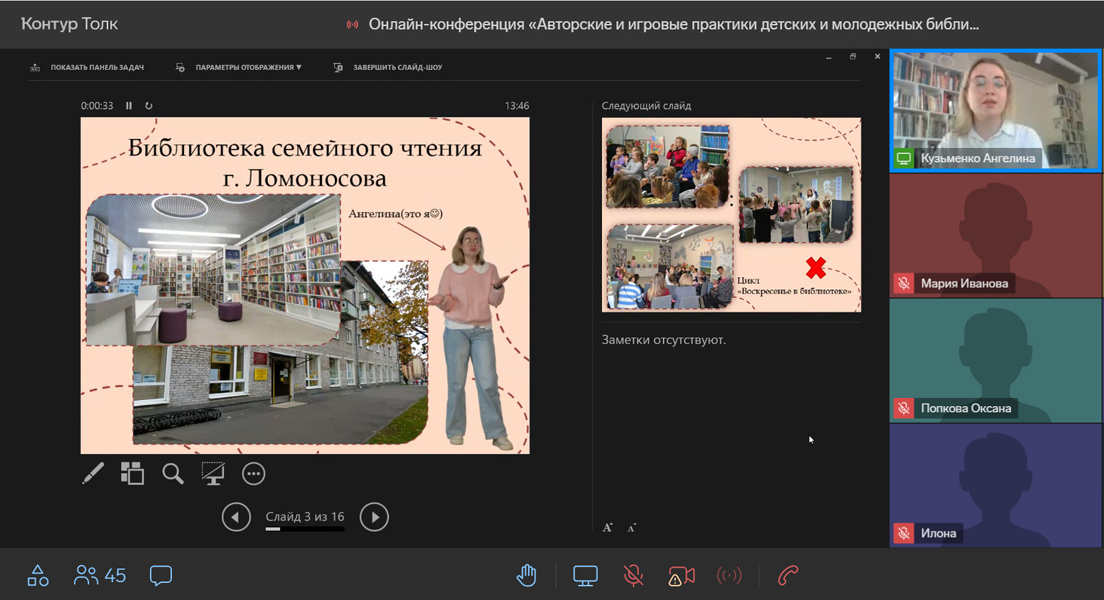Go back to the previous slide
This screenshot has width=1104, height=600.
pyautogui.click(x=236, y=517)
